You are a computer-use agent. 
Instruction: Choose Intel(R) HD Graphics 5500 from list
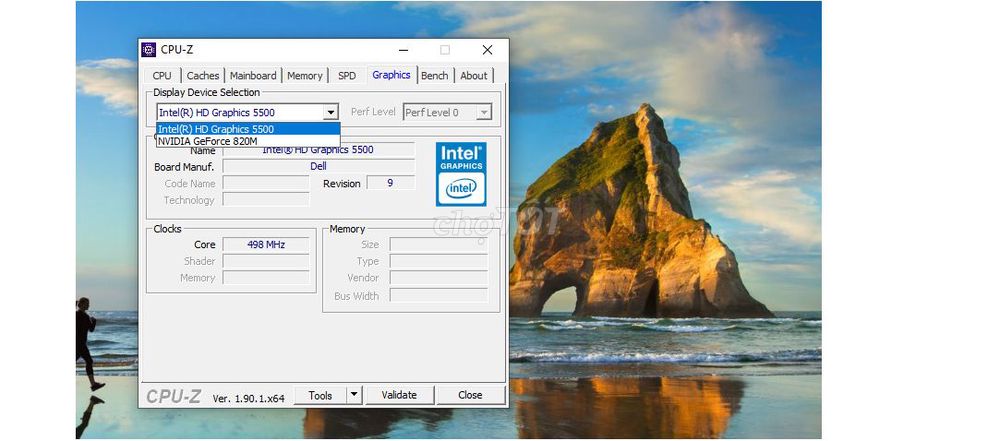coord(248,129)
